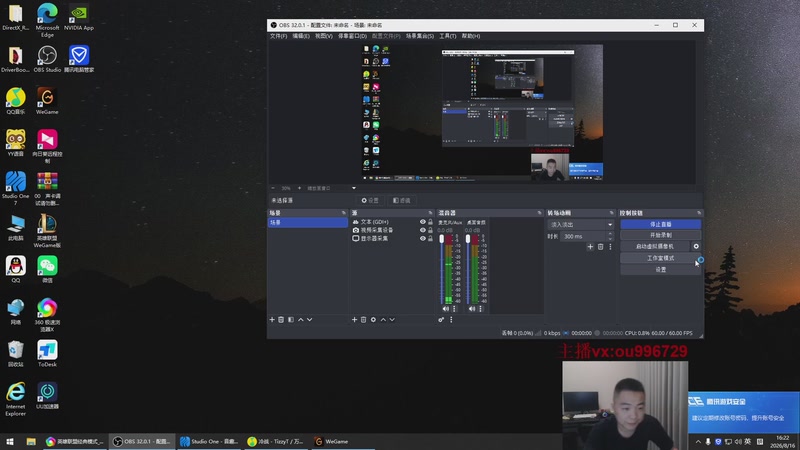The height and width of the screenshot is (450, 800).
Task: Open the 视图(V) menu
Action: (323, 36)
